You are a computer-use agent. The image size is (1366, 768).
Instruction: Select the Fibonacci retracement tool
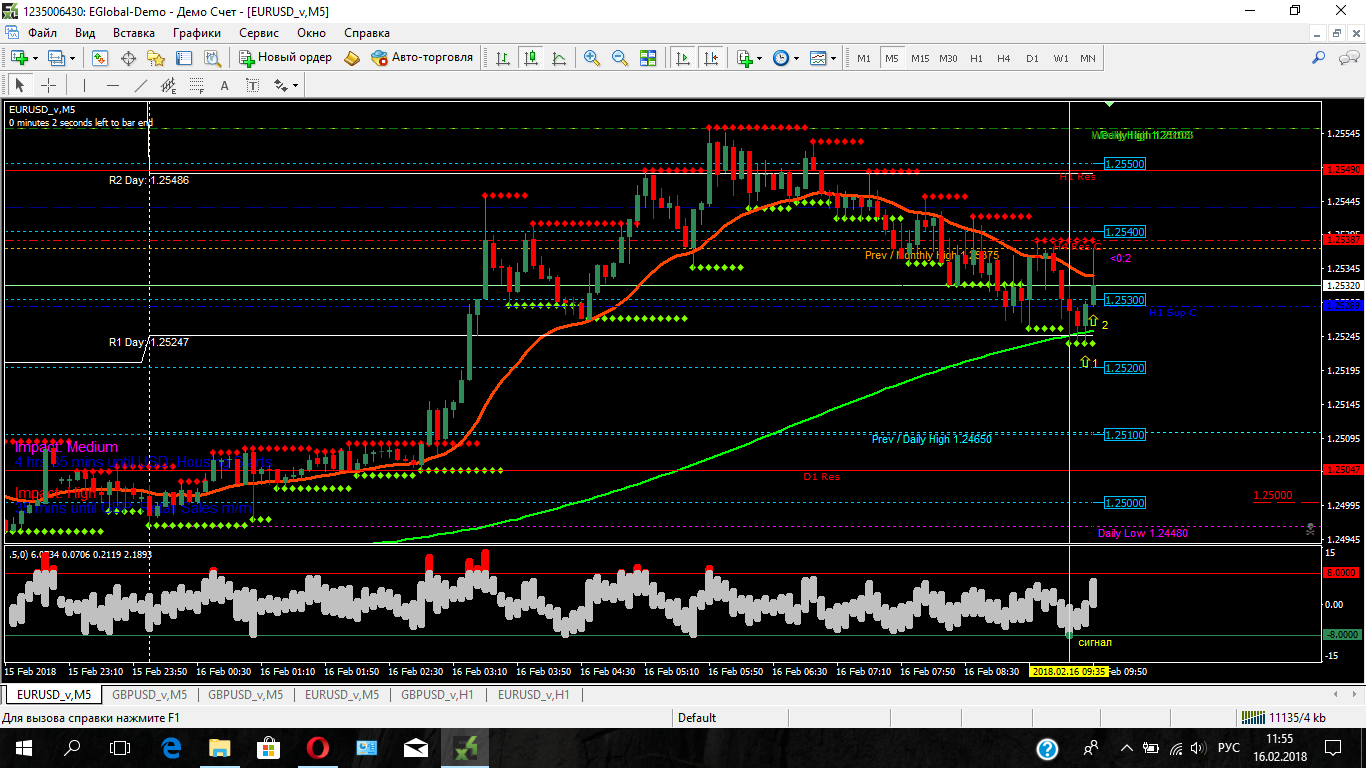(x=197, y=85)
